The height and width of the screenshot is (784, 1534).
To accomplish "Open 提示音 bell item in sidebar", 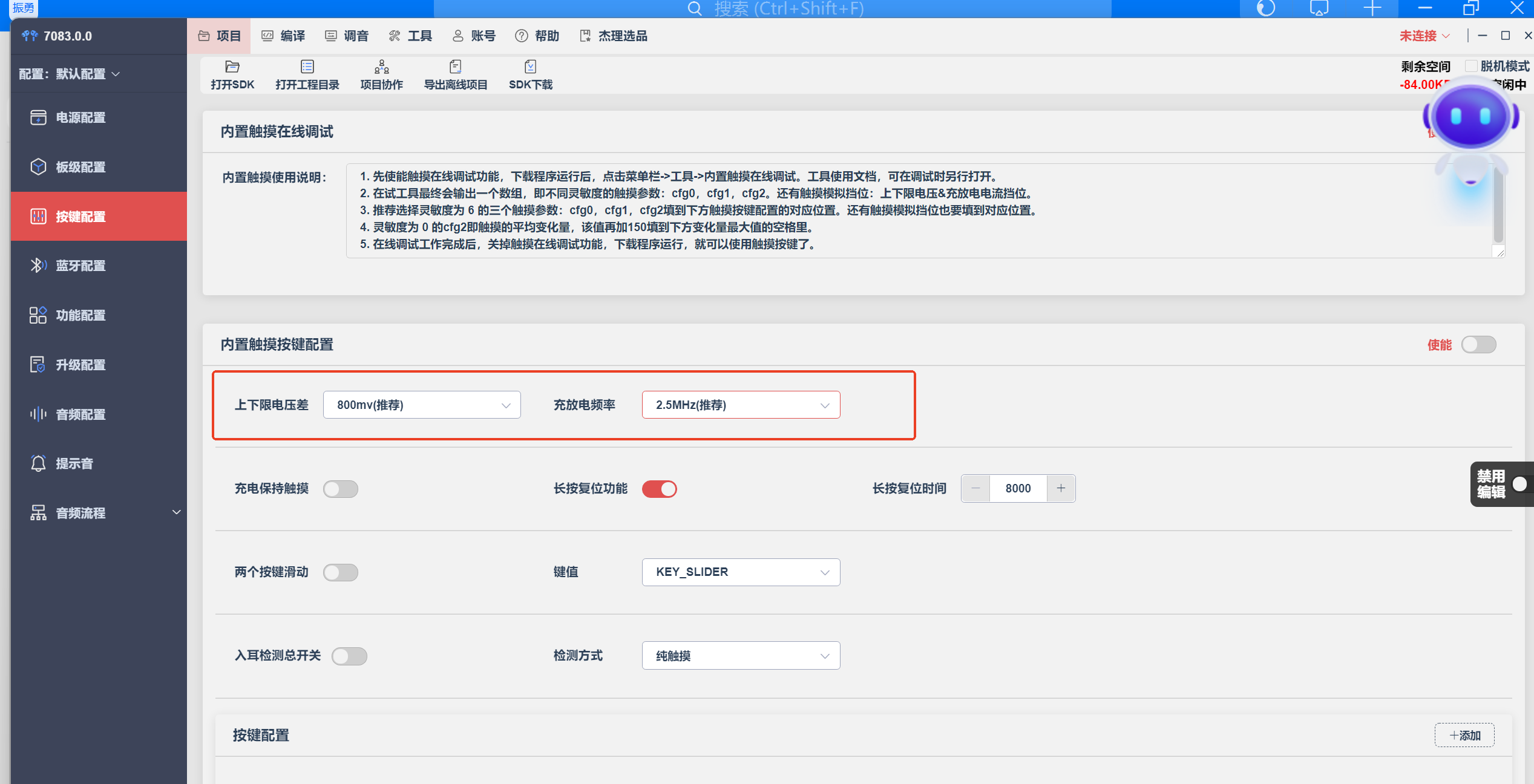I will [x=99, y=463].
